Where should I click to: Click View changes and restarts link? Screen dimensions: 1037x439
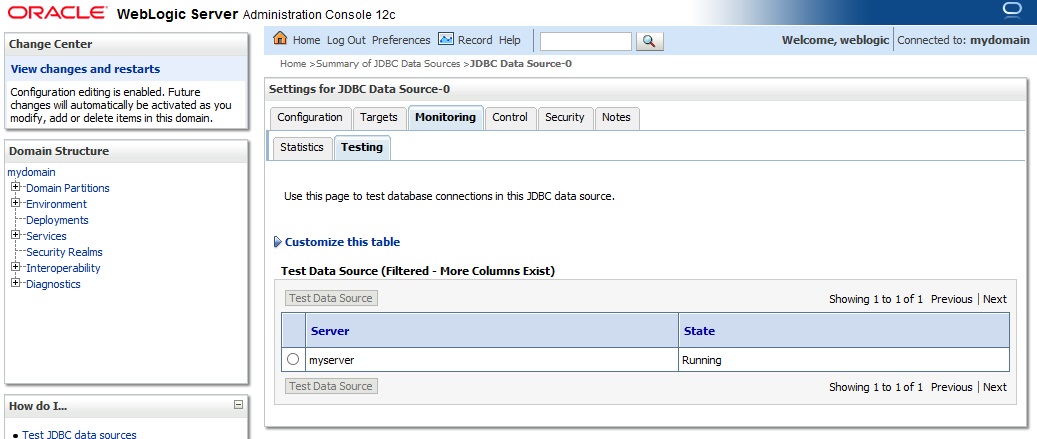click(85, 69)
